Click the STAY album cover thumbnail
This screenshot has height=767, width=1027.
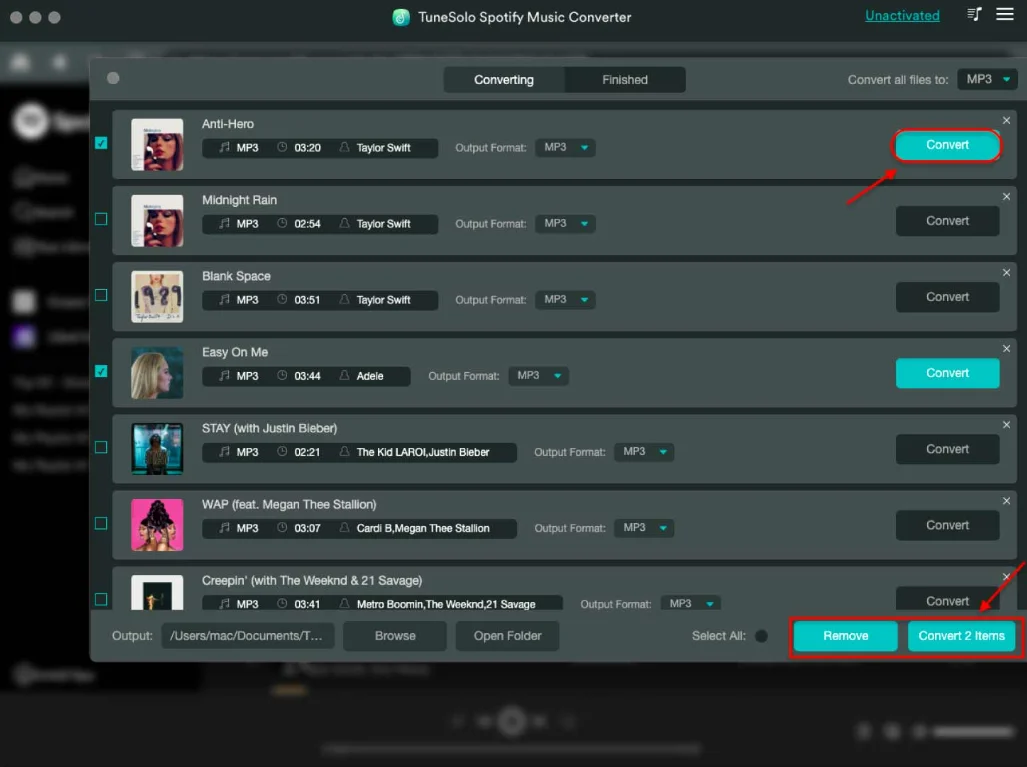tap(157, 448)
